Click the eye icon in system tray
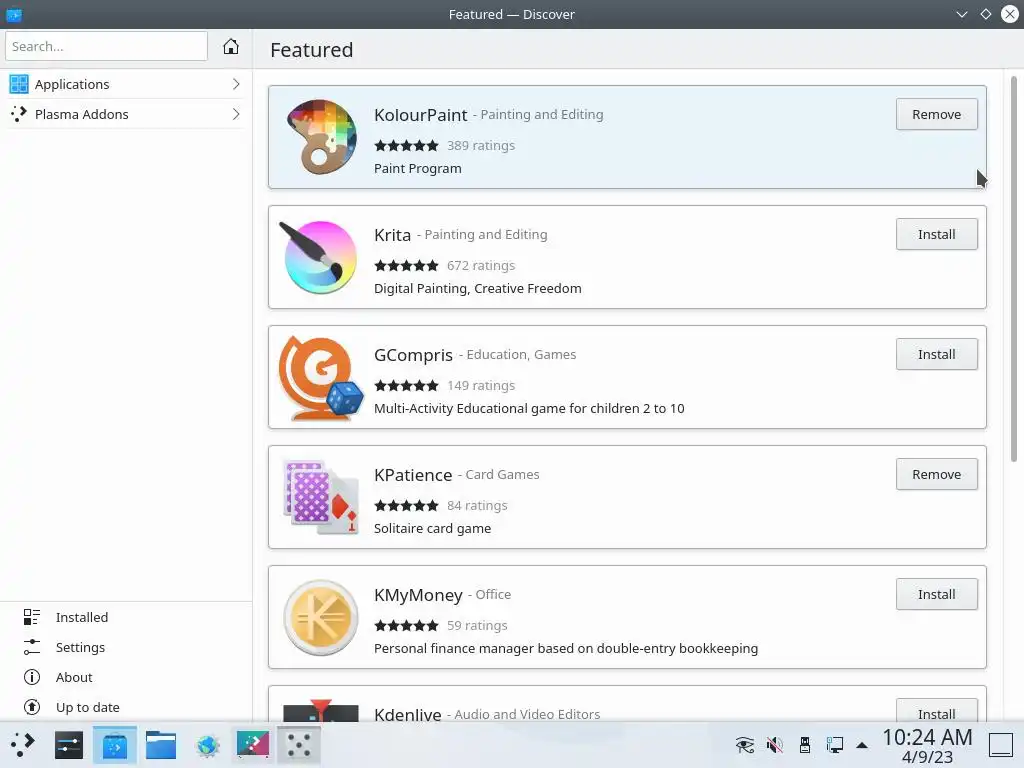The width and height of the screenshot is (1024, 768). coord(744,744)
